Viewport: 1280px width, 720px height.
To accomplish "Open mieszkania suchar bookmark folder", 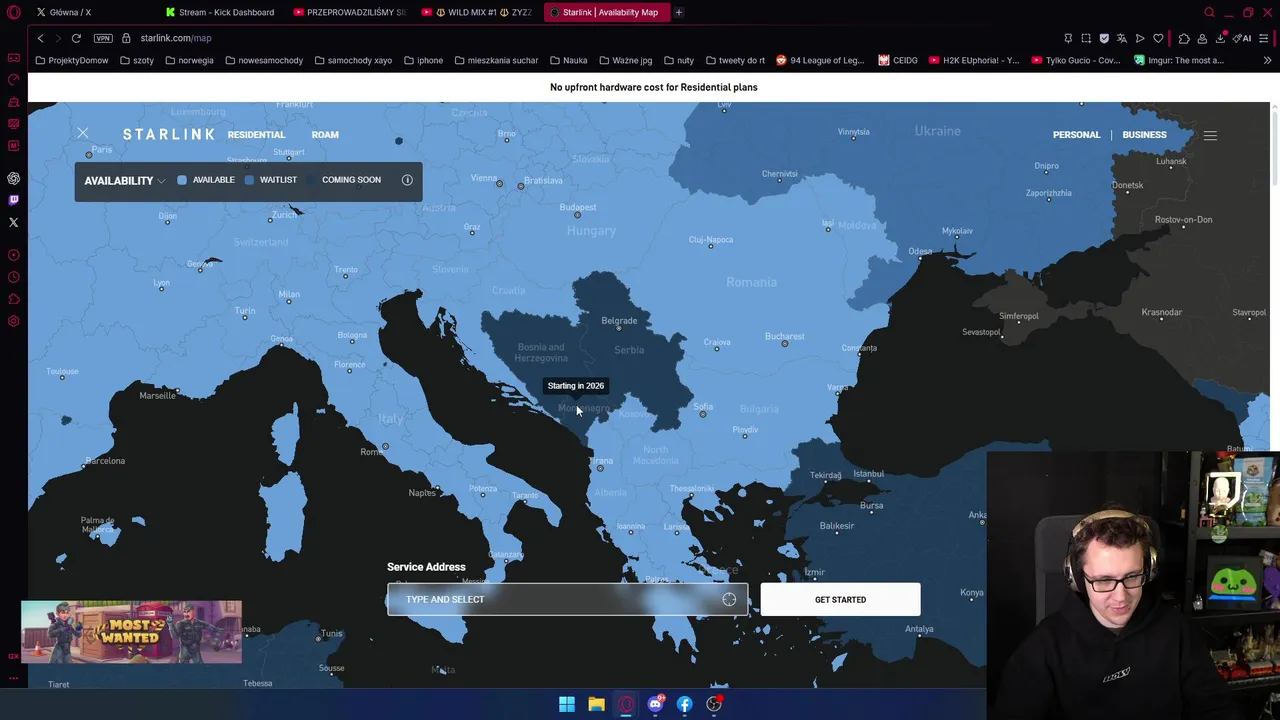I will tap(496, 60).
